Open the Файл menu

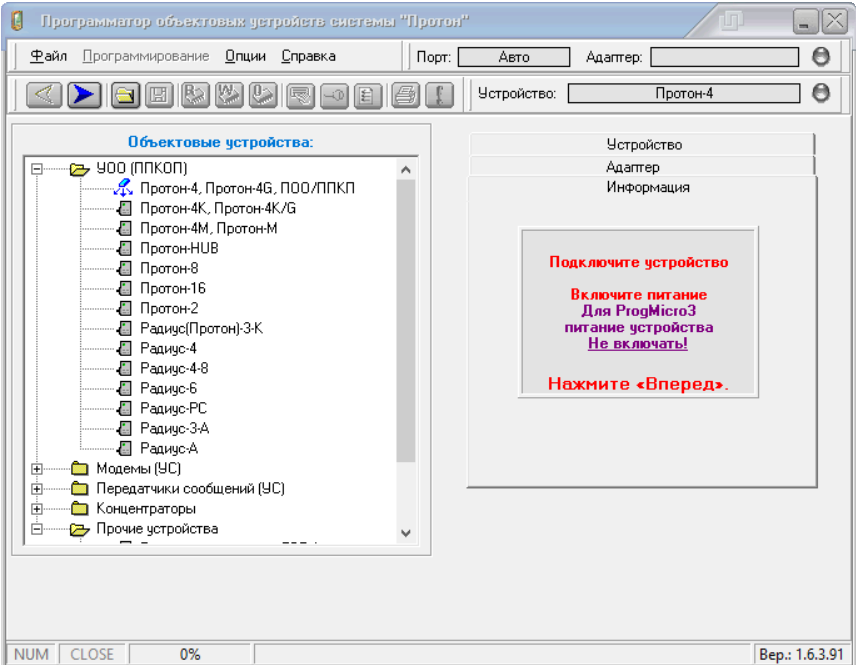pos(48,56)
